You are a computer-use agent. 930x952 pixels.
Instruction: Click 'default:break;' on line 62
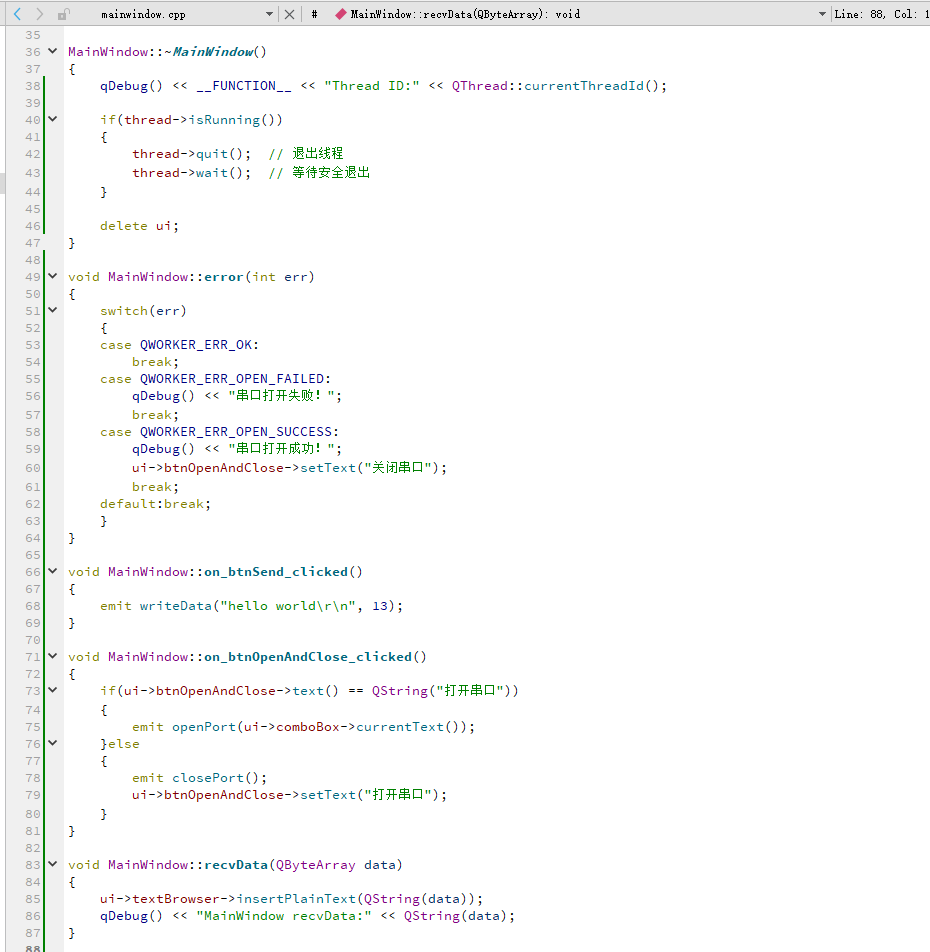pyautogui.click(x=155, y=504)
